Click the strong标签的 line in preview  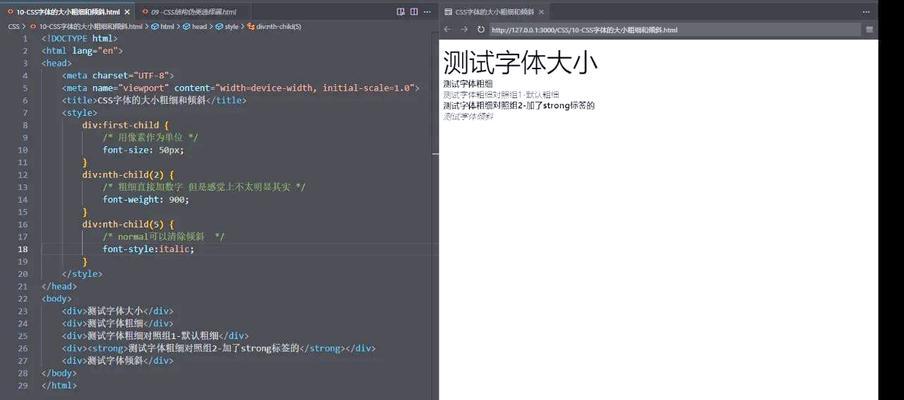(518, 105)
